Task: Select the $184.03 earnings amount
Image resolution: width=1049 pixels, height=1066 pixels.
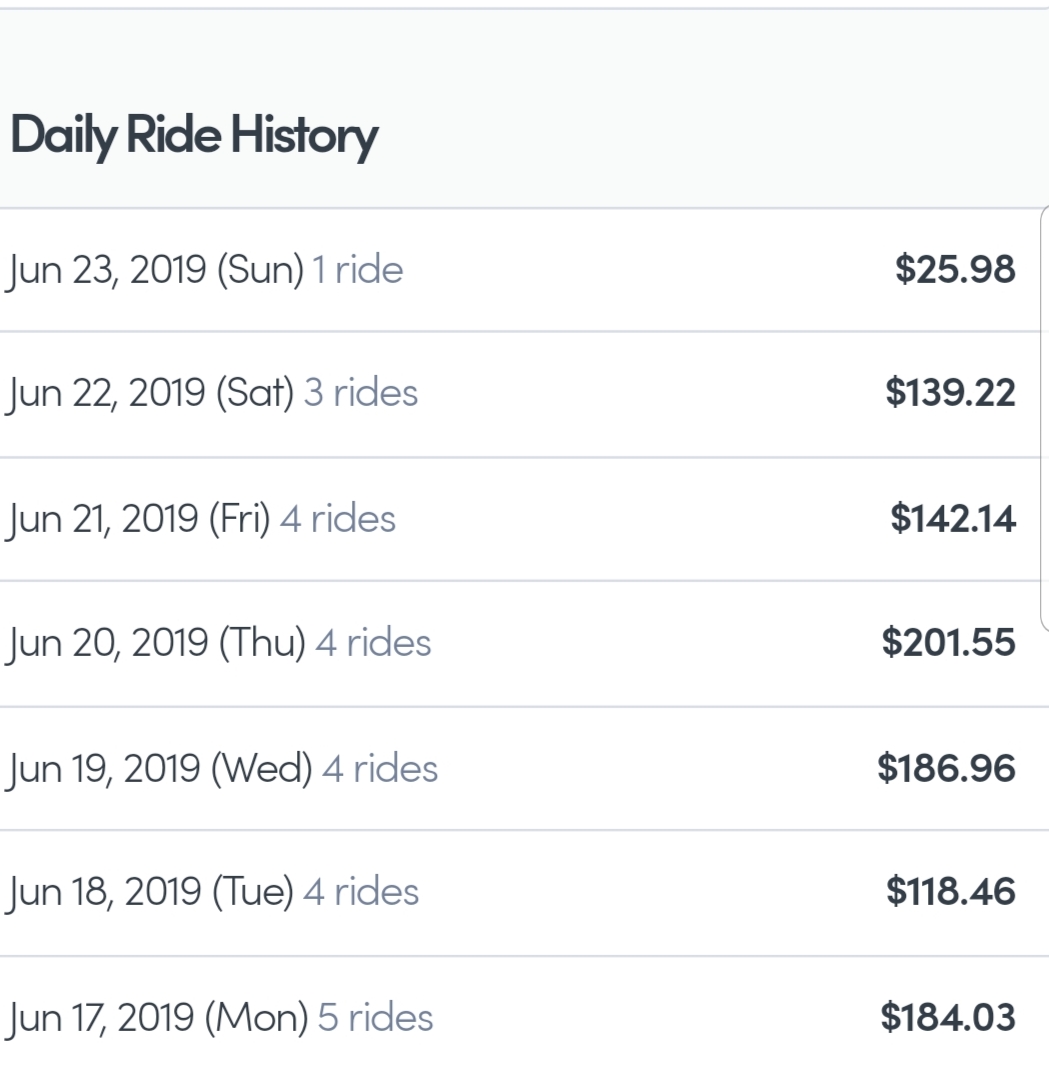Action: (x=948, y=1017)
